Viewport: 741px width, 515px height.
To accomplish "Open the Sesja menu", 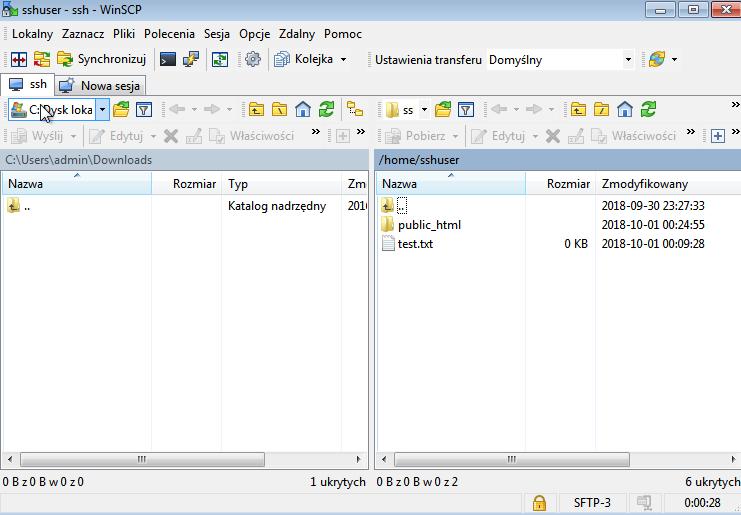I will (x=217, y=34).
